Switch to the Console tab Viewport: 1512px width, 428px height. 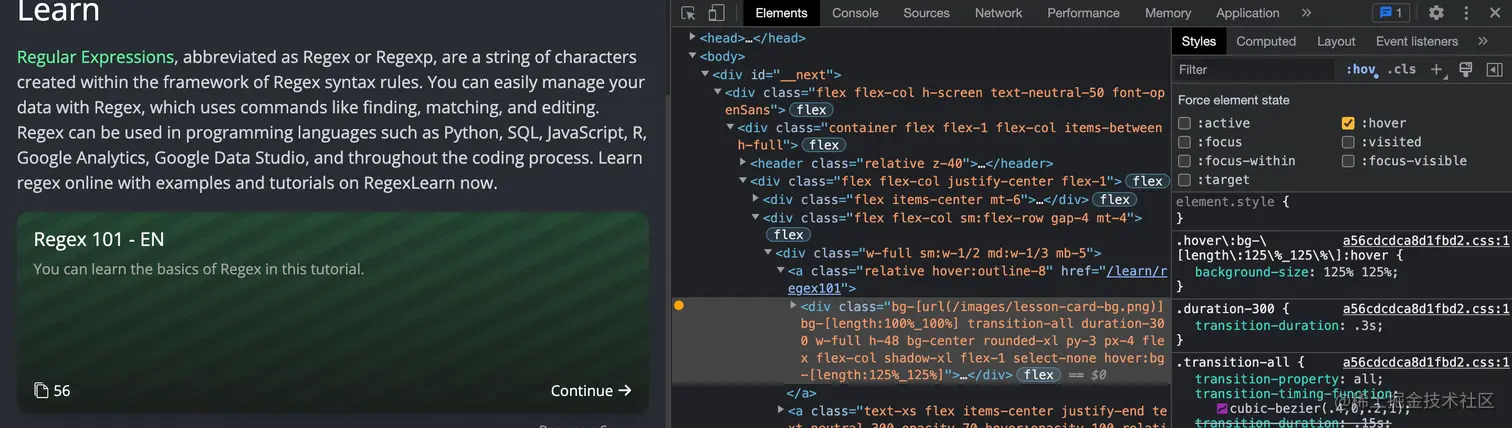(x=855, y=13)
